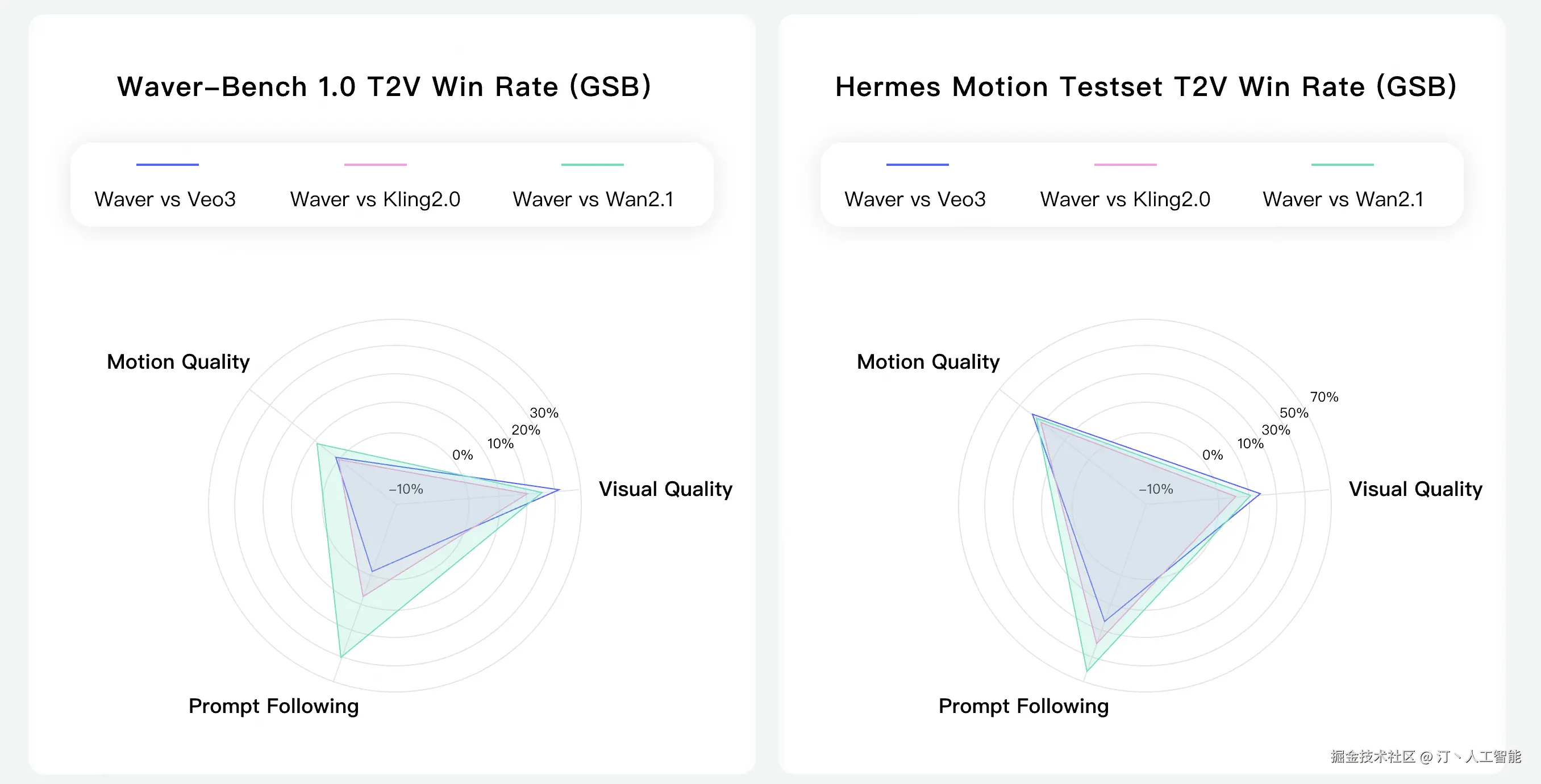Click blue Veo3 line swatch in Waver-Bench legend
1541x784 pixels.
(x=168, y=164)
